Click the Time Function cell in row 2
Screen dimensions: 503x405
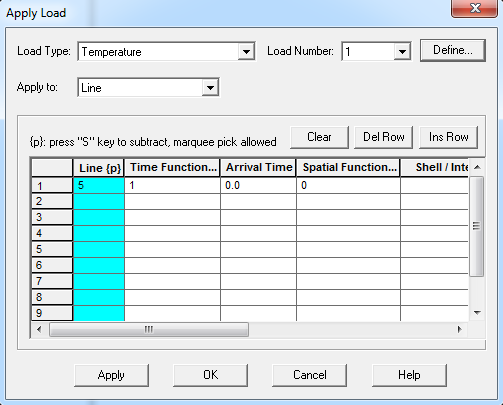pos(172,201)
